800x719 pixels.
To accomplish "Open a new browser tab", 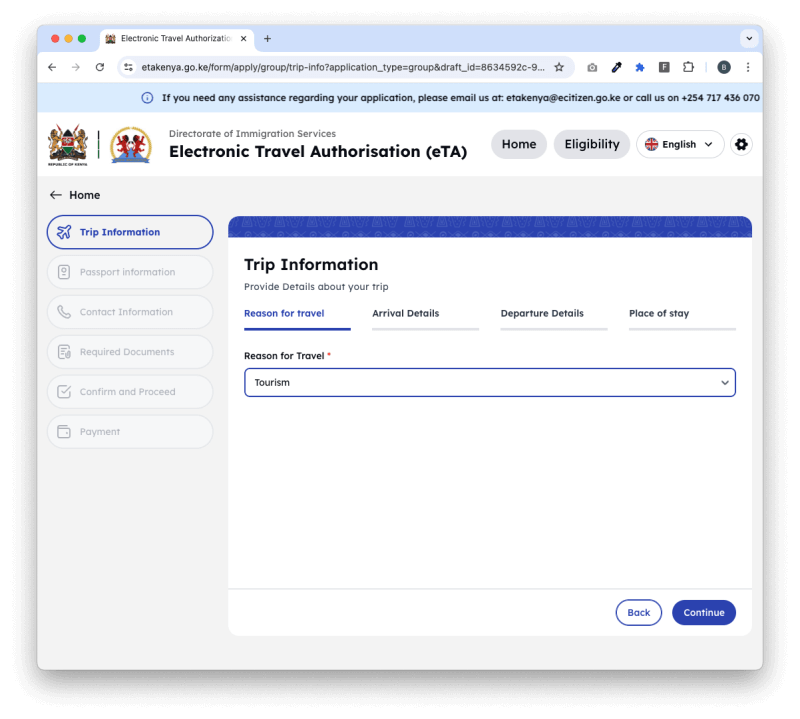I will 267,39.
